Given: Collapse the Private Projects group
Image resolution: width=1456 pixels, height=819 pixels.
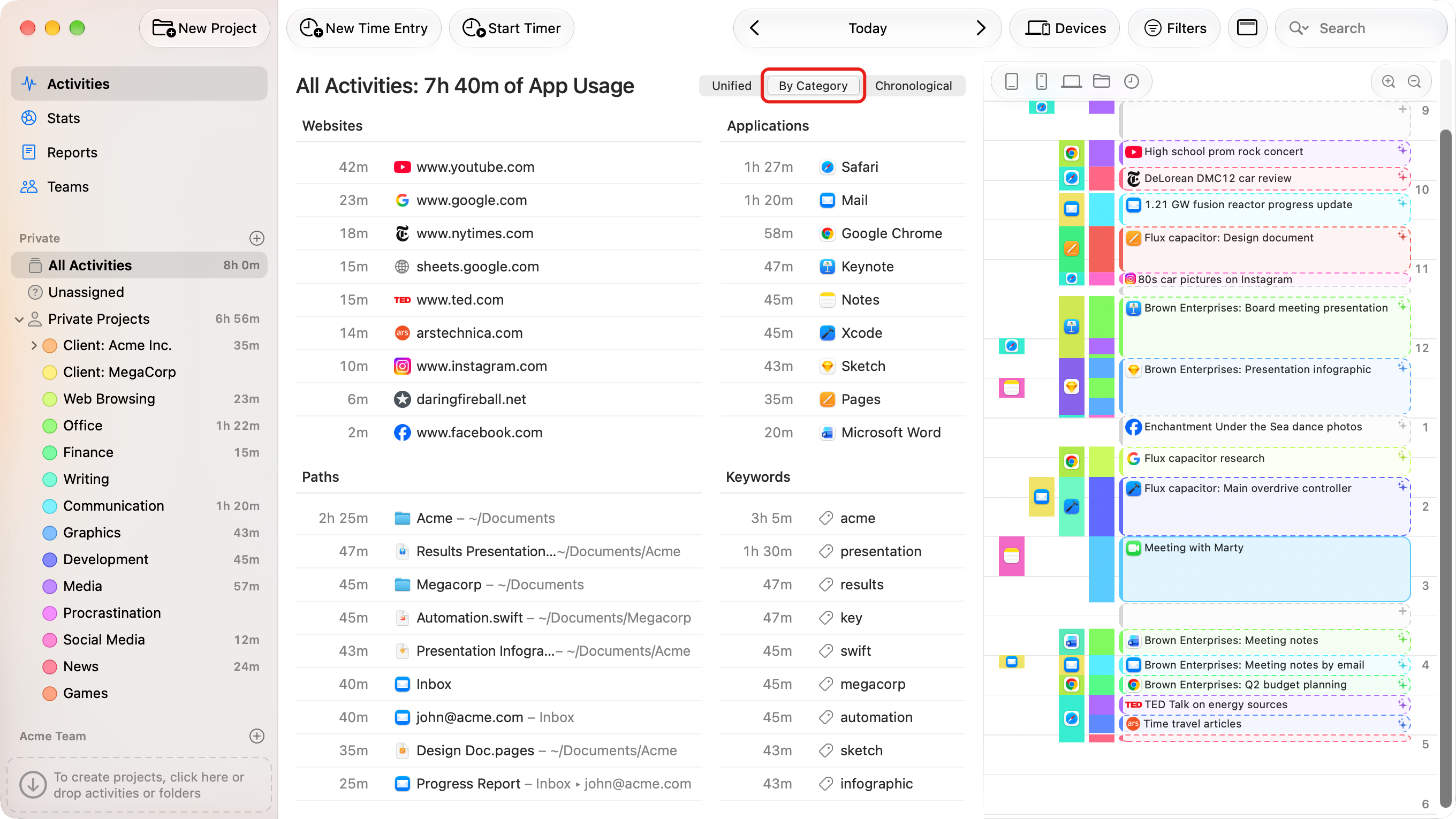Looking at the screenshot, I should (x=19, y=320).
